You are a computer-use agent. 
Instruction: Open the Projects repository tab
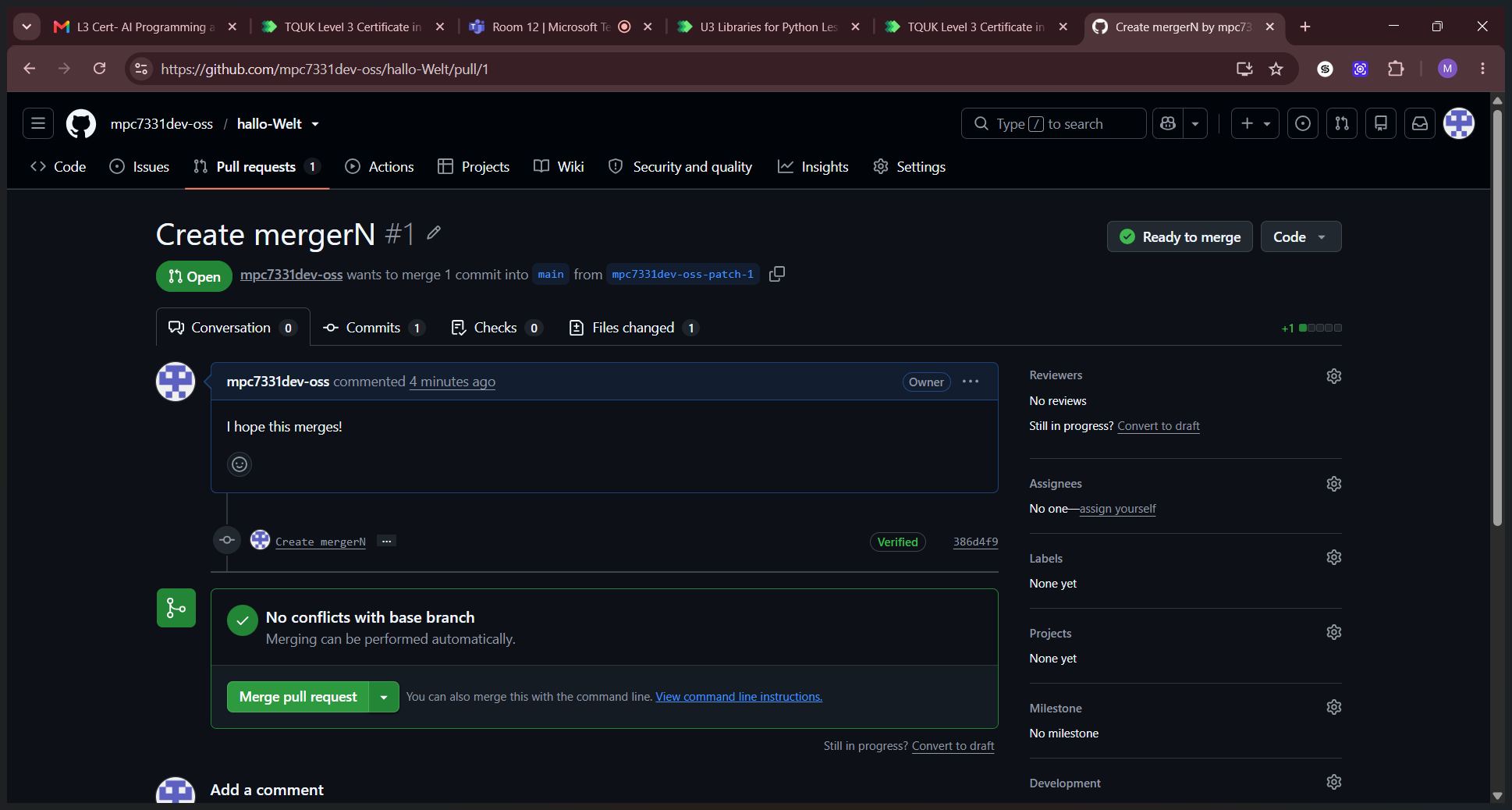[474, 167]
